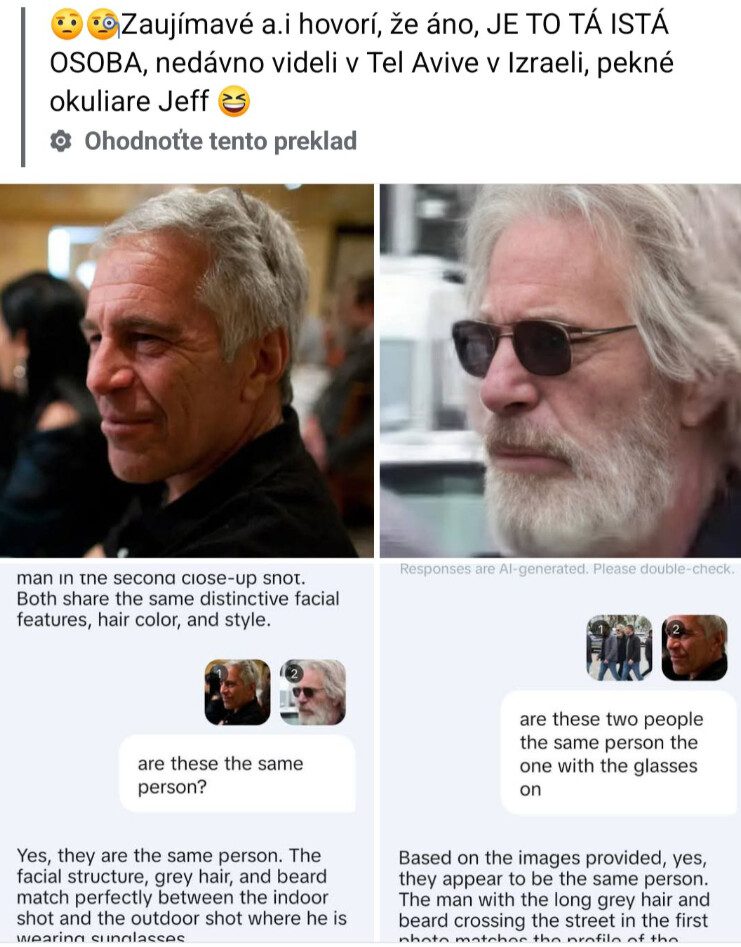This screenshot has width=741, height=947.
Task: Click the raised-eyebrow emoji starting the post
Action: pos(66,25)
